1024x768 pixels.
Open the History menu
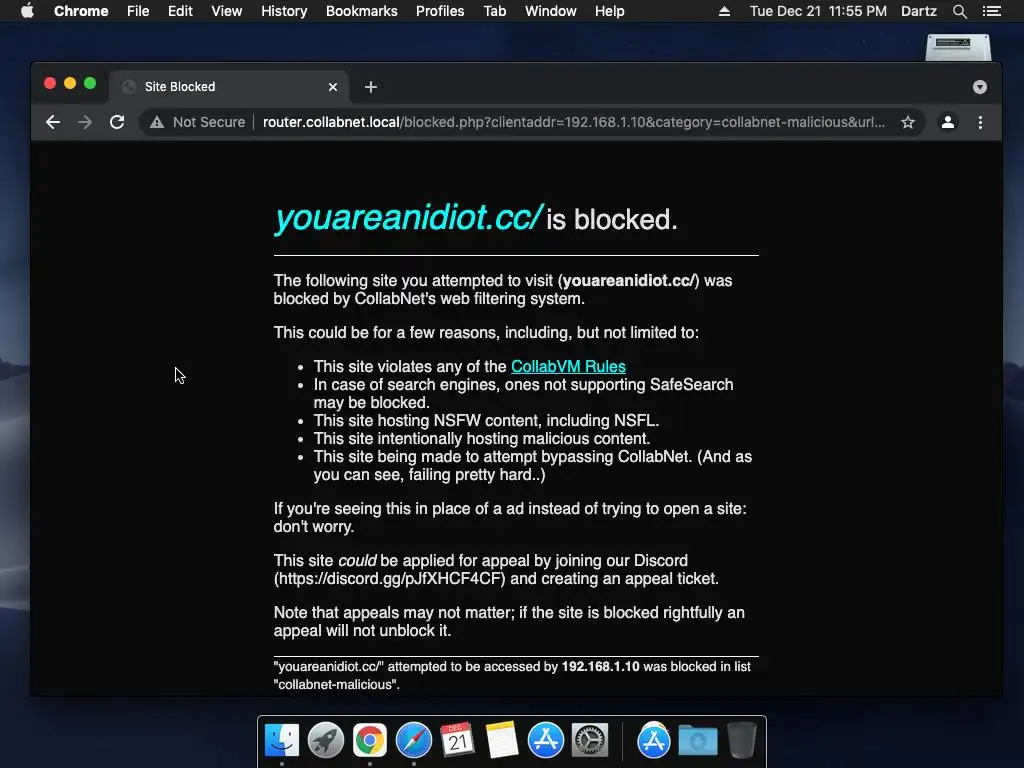(x=284, y=11)
